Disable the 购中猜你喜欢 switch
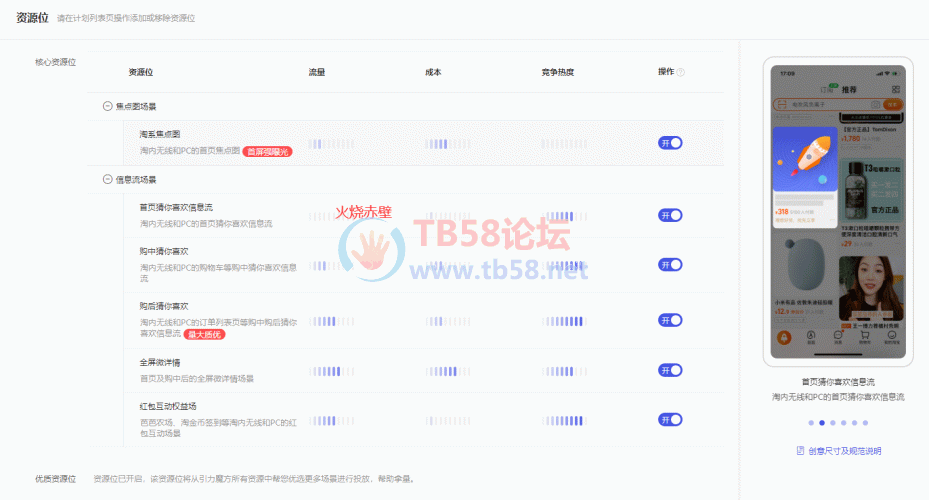The width and height of the screenshot is (929, 500). [x=670, y=264]
